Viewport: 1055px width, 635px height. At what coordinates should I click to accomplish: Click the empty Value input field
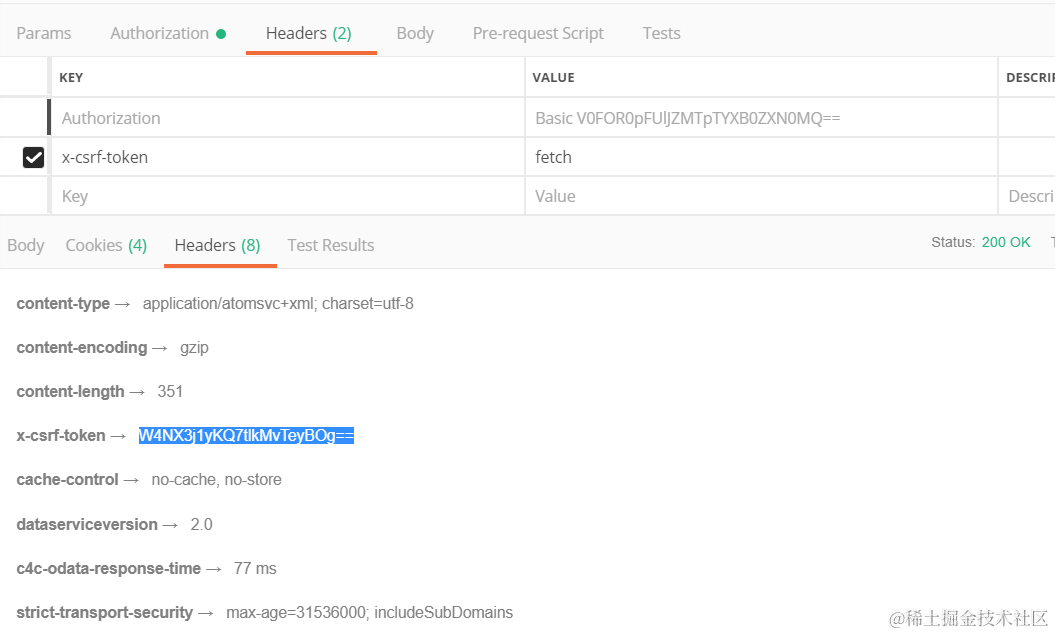pos(761,196)
